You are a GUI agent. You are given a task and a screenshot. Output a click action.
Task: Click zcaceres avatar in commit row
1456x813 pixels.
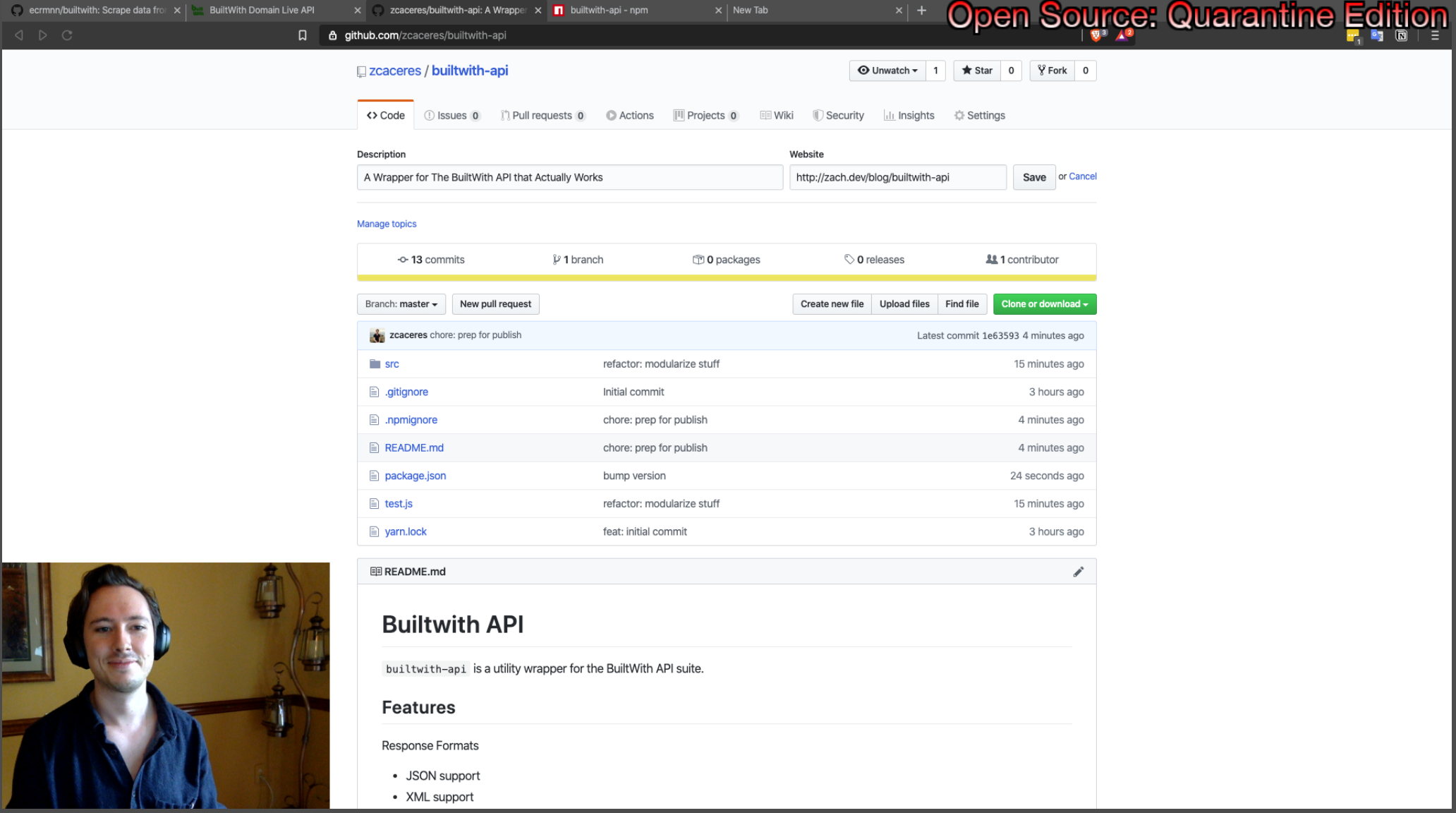(x=377, y=336)
